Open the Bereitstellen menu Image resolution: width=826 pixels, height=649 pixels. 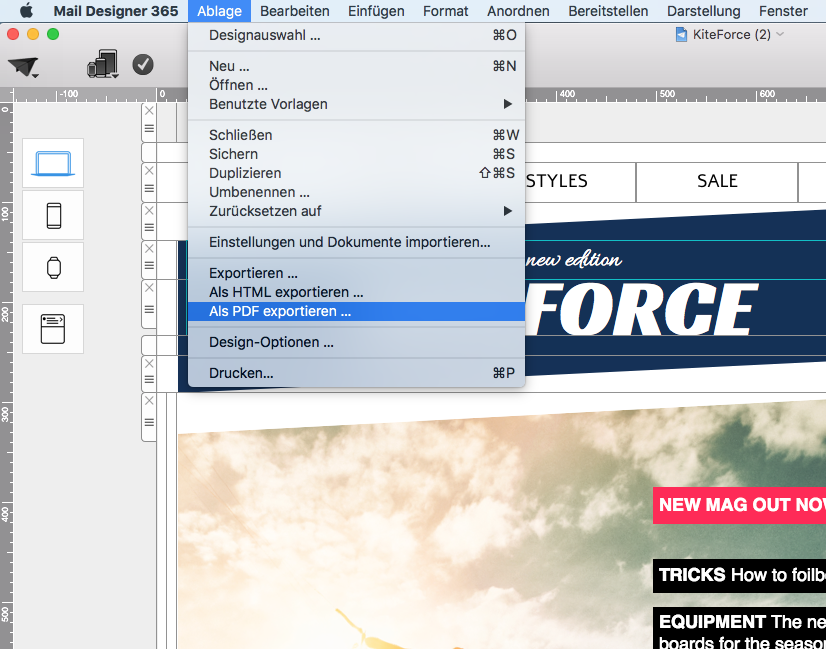coord(608,11)
